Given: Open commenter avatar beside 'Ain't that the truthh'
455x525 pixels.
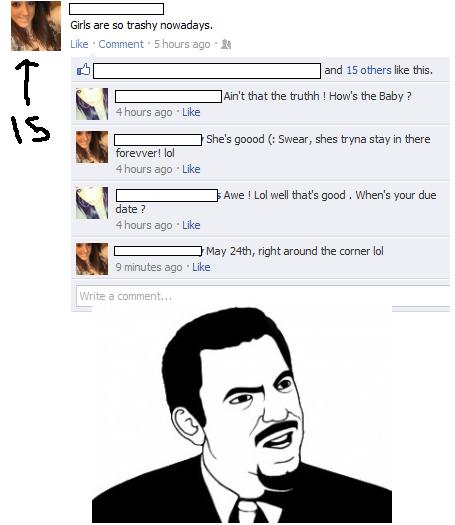Looking at the screenshot, I should coord(92,104).
